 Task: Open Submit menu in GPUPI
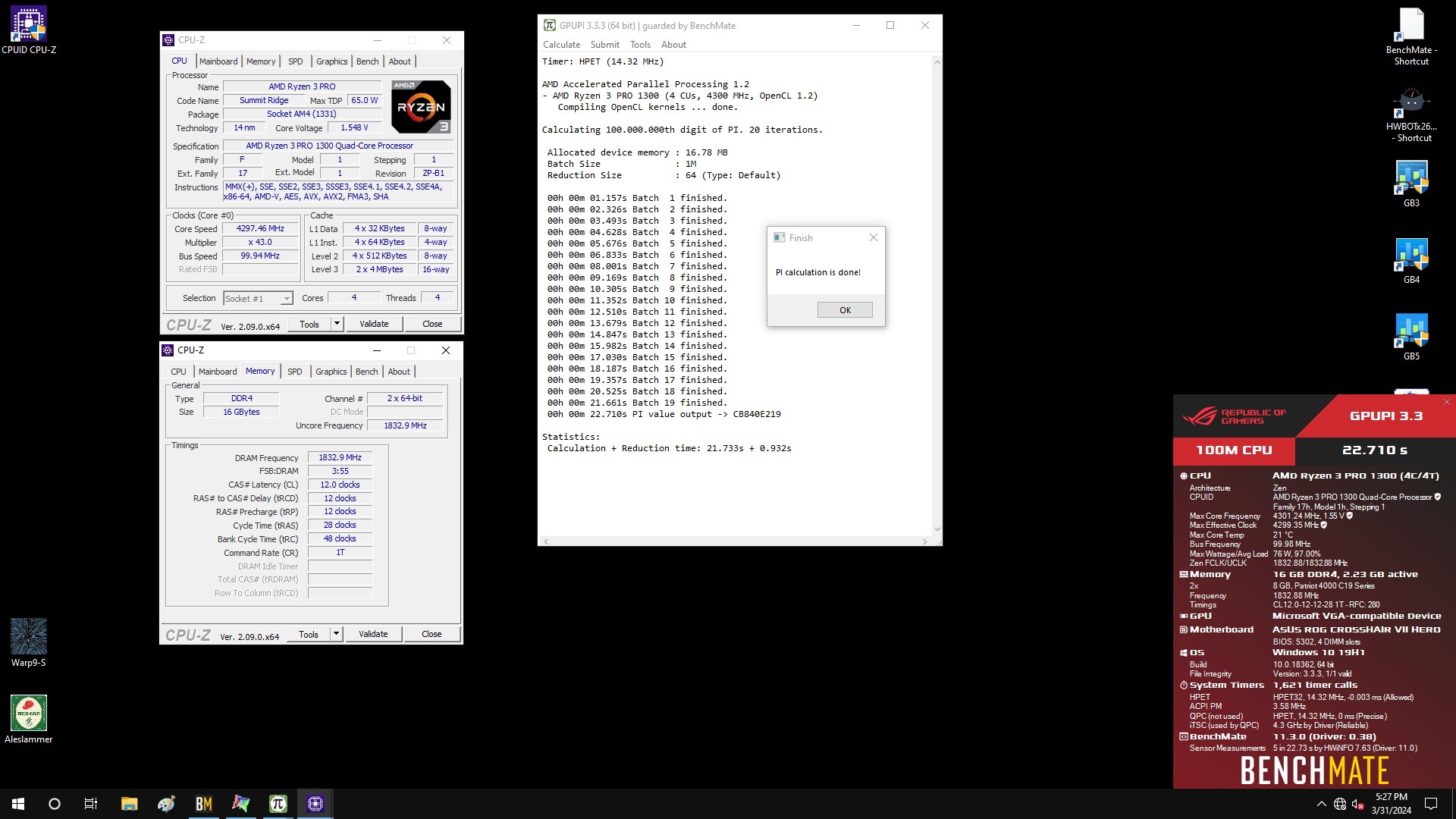coord(605,45)
